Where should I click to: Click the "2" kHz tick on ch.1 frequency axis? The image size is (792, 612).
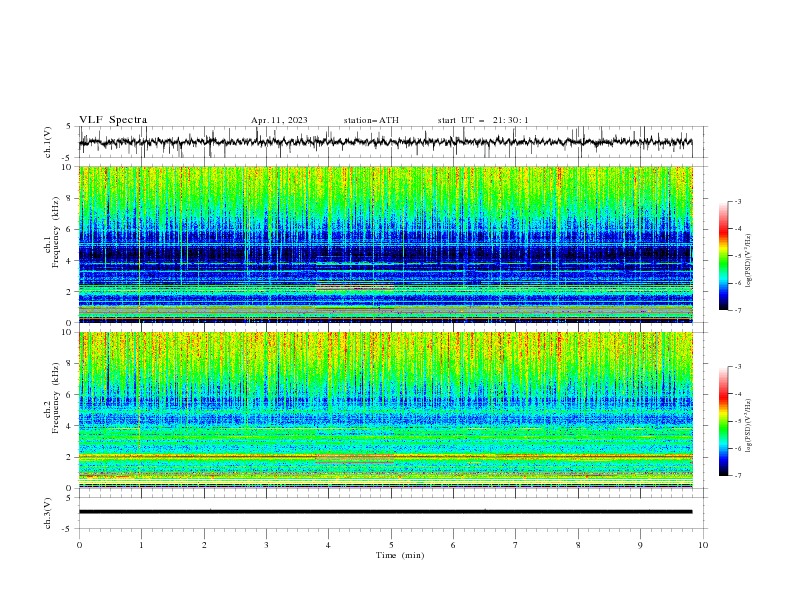tap(71, 291)
